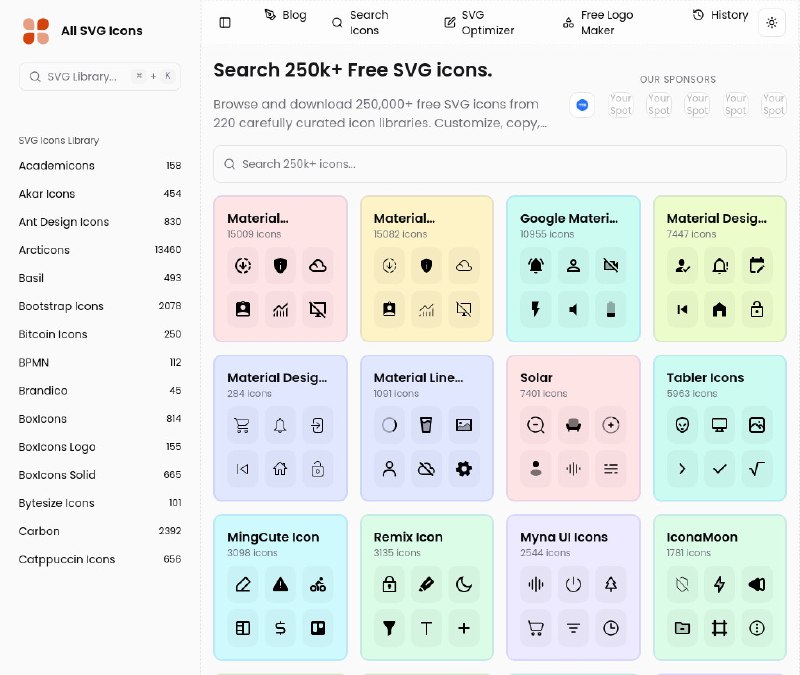The height and width of the screenshot is (675, 800).
Task: Toggle the dark mode switch
Action: 771,22
